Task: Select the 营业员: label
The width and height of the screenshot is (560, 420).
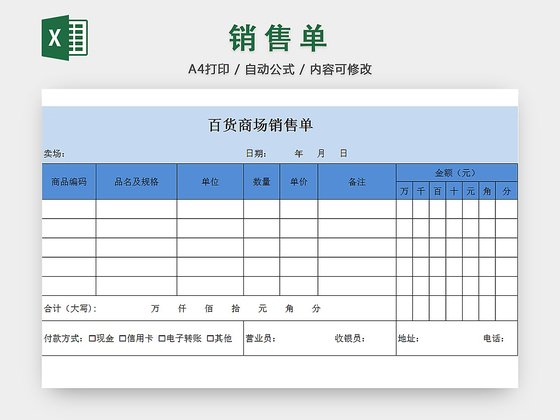Action: click(261, 338)
